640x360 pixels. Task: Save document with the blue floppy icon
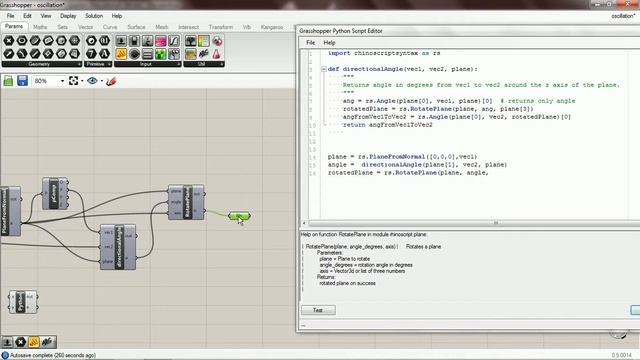[x=22, y=81]
